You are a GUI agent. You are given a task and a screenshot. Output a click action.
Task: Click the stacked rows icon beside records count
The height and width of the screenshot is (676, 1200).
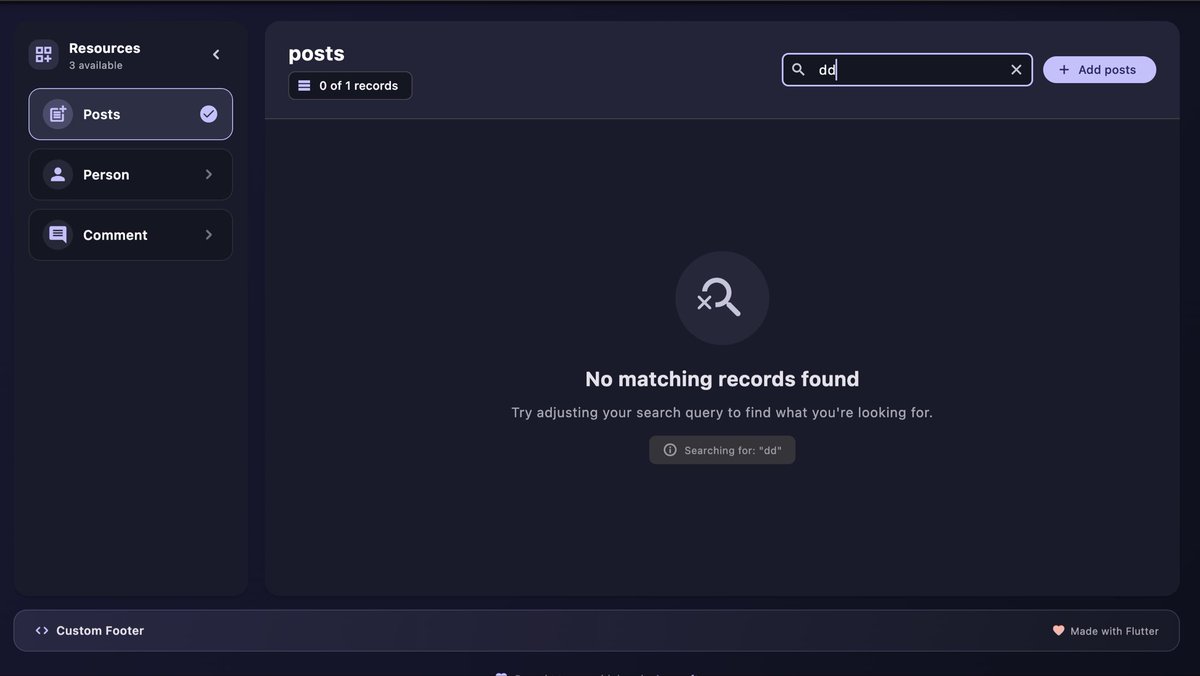304,86
